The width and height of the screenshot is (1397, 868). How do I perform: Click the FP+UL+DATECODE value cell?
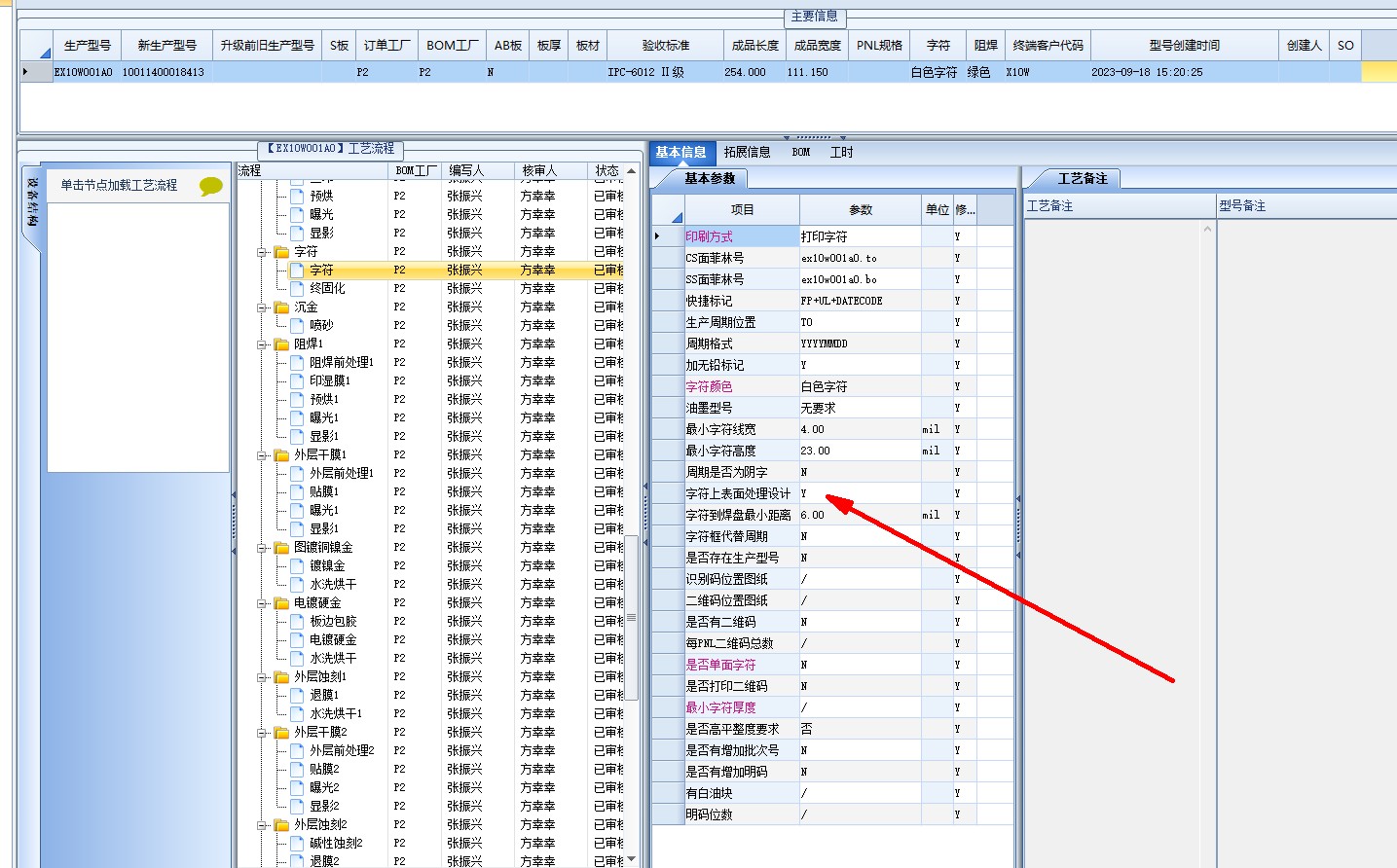click(860, 301)
